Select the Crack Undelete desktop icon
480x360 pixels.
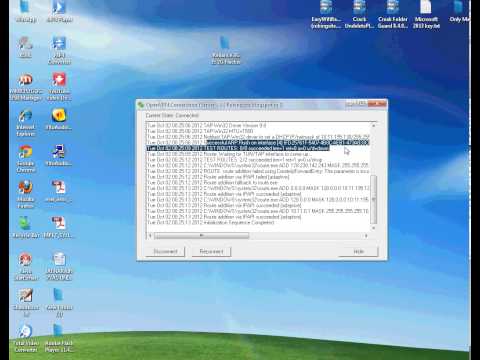tap(359, 14)
